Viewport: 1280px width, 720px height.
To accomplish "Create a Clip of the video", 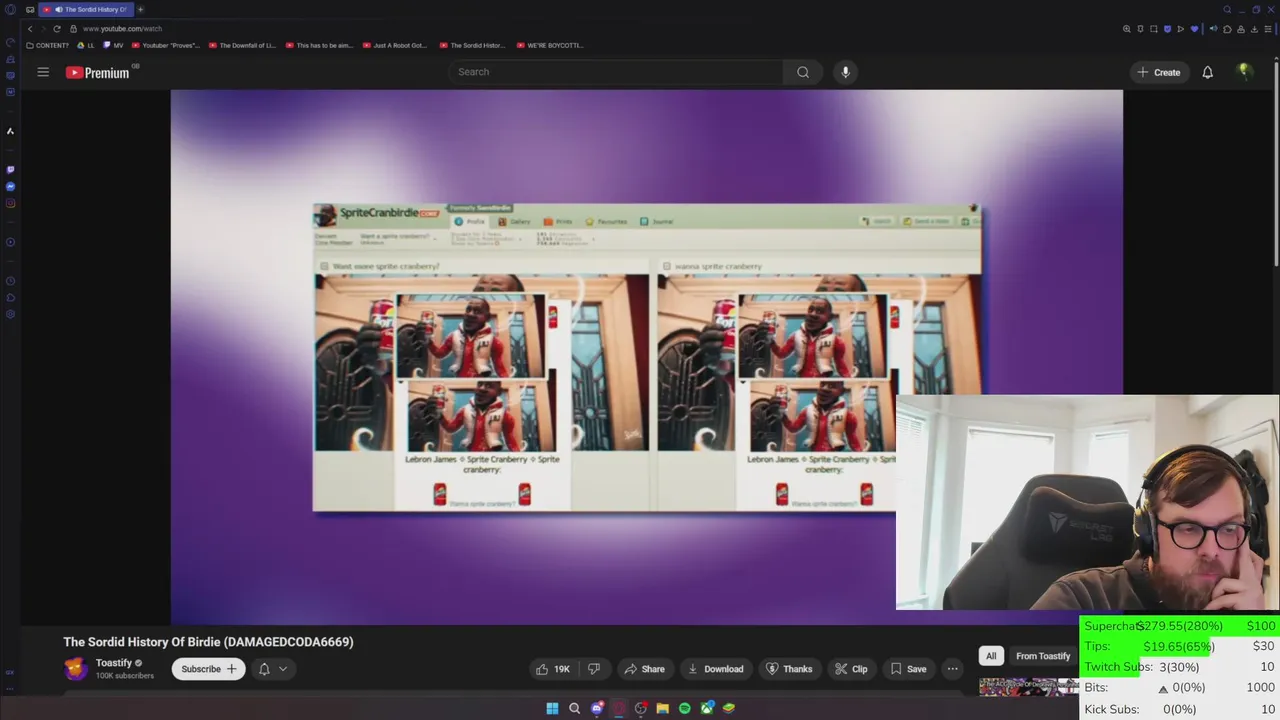I will point(851,669).
